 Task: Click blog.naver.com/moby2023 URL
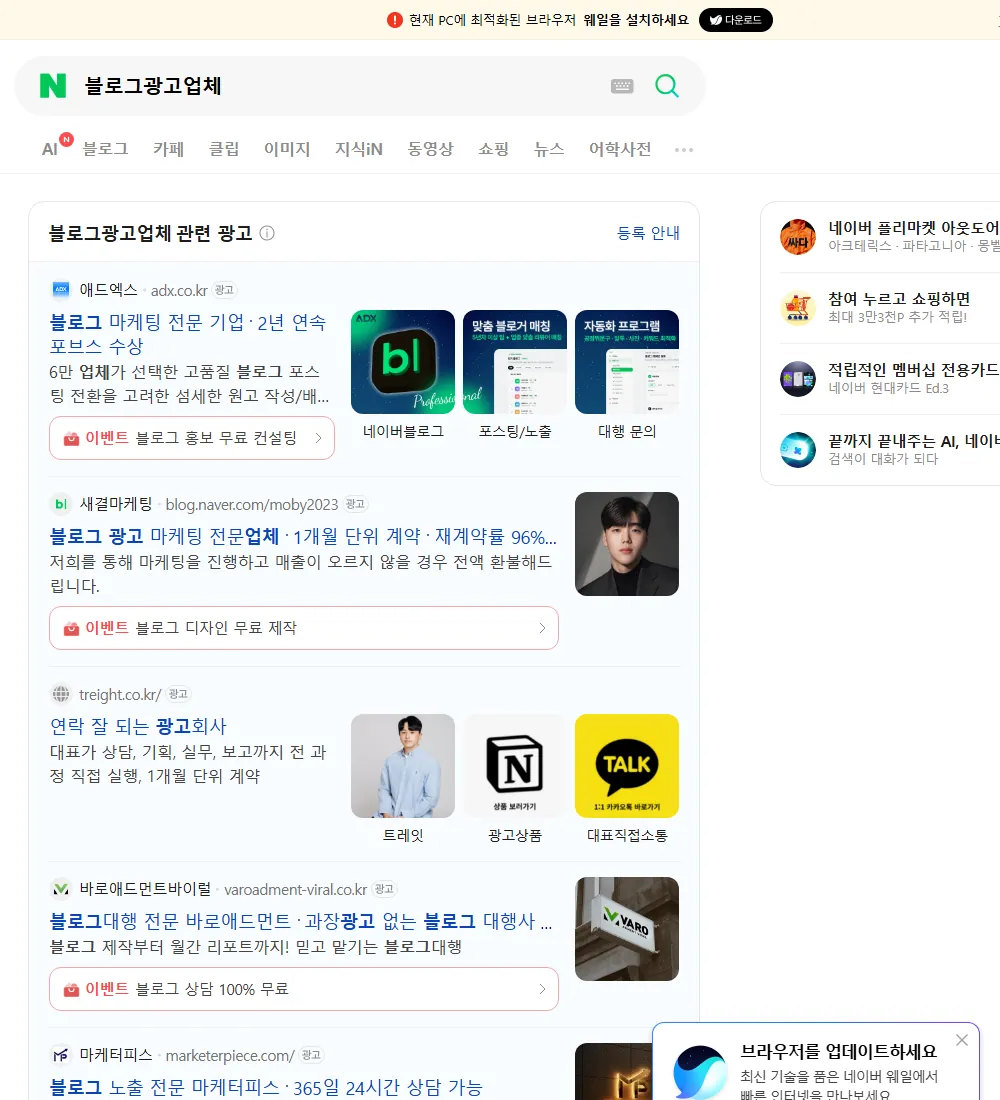252,504
